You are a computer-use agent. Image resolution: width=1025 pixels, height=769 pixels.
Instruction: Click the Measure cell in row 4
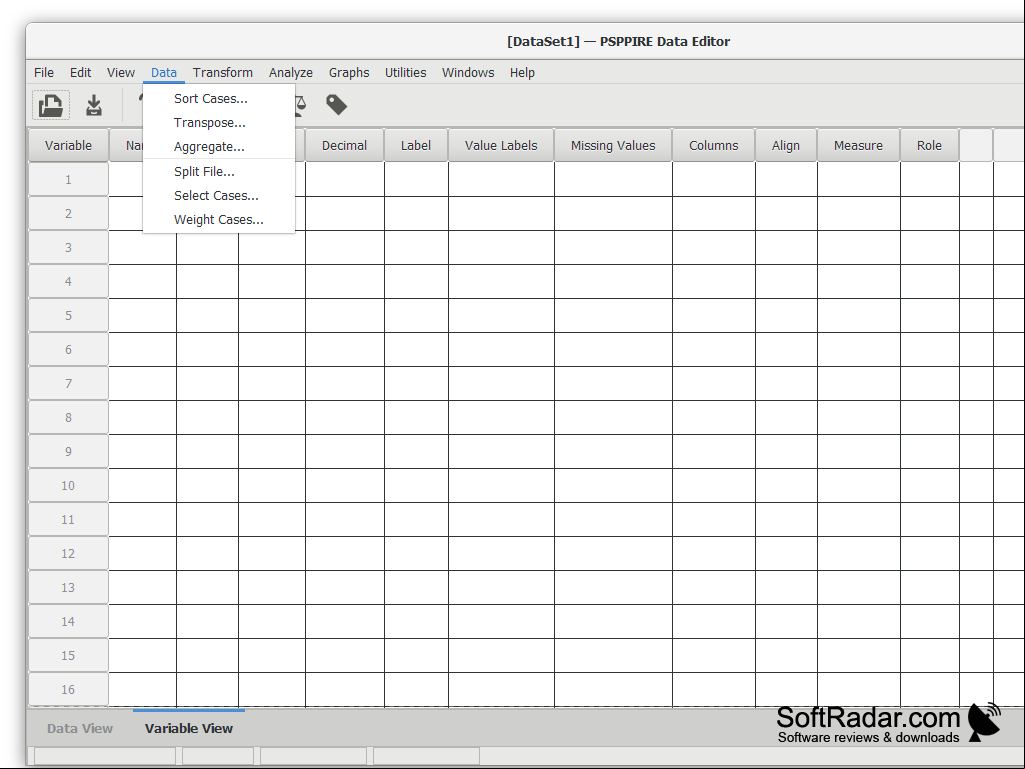point(858,281)
